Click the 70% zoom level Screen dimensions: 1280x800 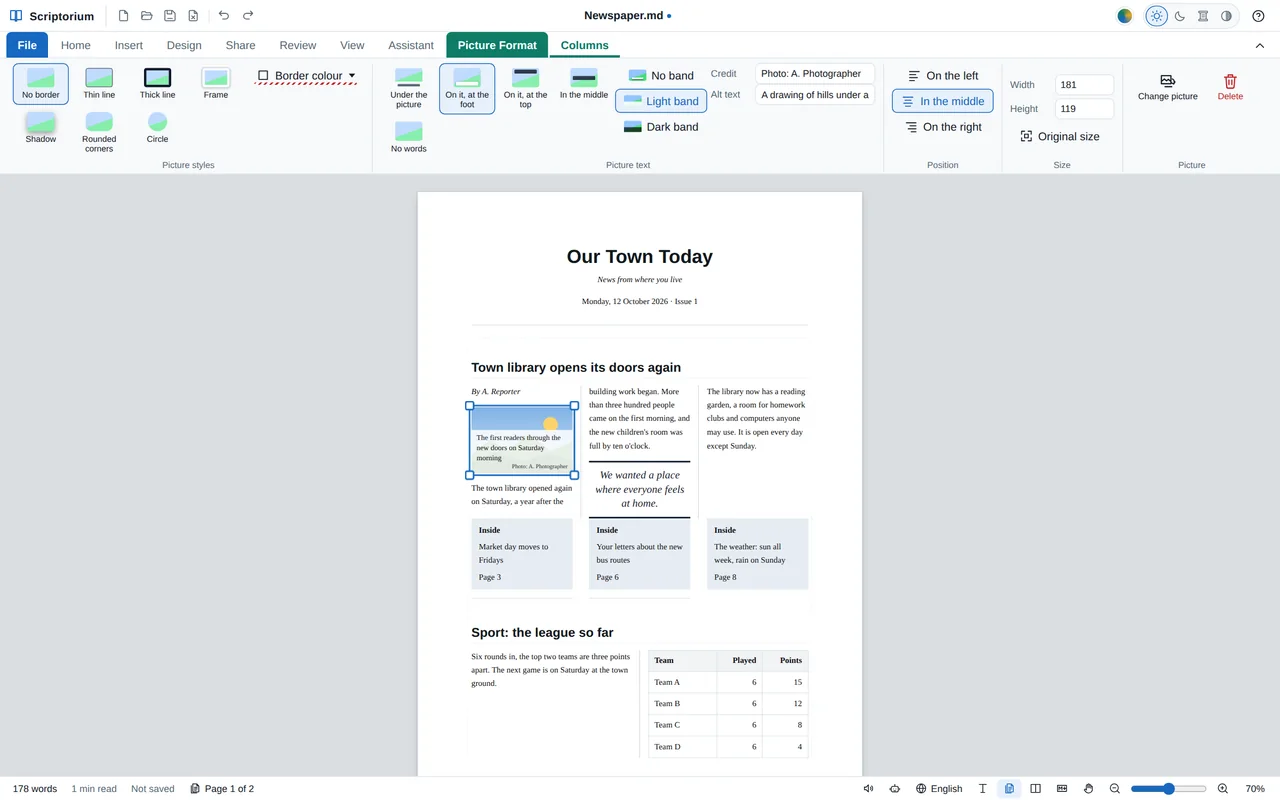[1255, 789]
